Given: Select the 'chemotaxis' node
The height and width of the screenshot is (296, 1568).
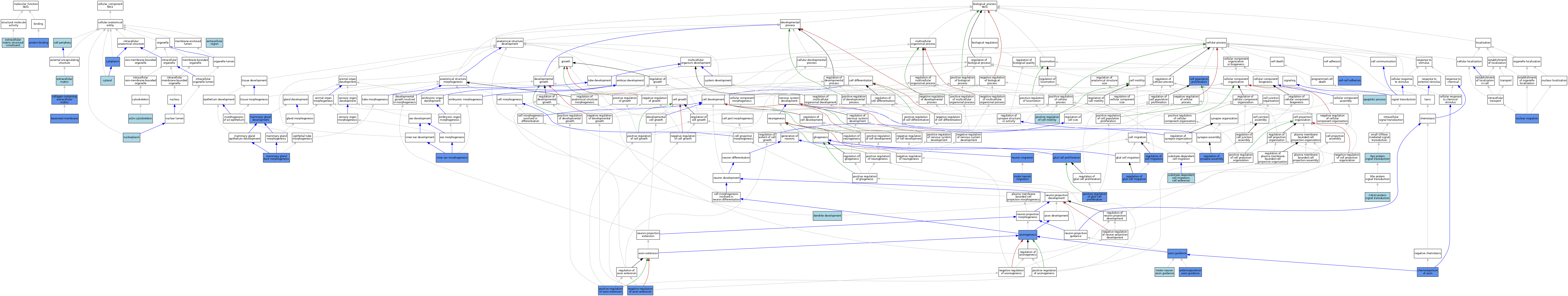Looking at the screenshot, I should point(1427,119).
